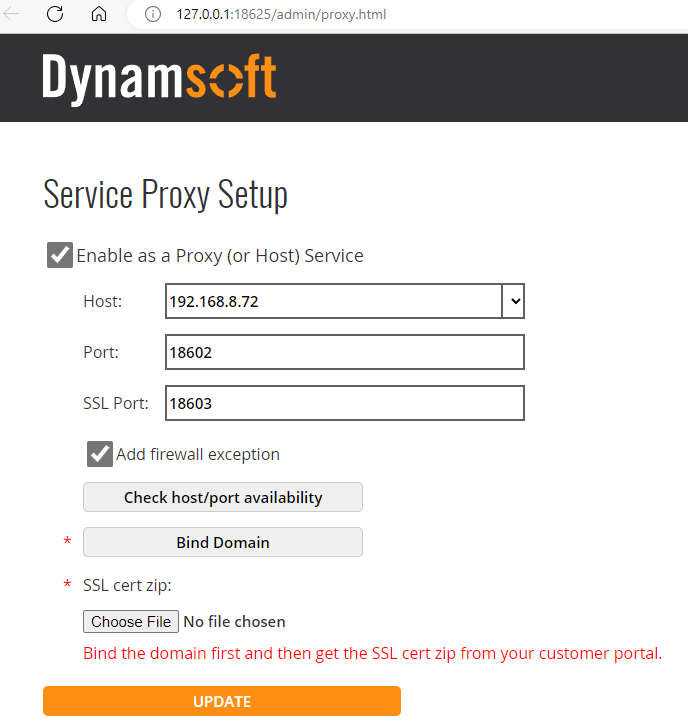The width and height of the screenshot is (688, 725).
Task: Select the SSL Port field with 18603
Action: [x=344, y=403]
